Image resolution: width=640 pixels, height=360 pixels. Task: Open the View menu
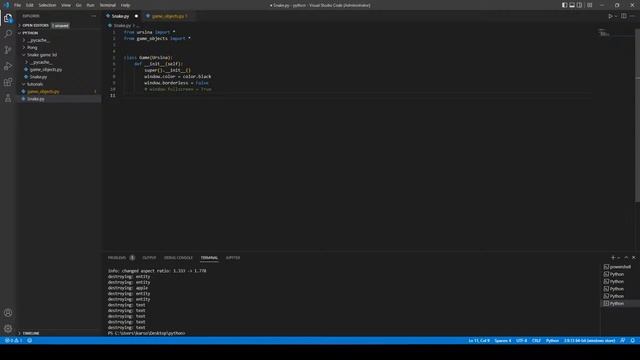pos(66,5)
